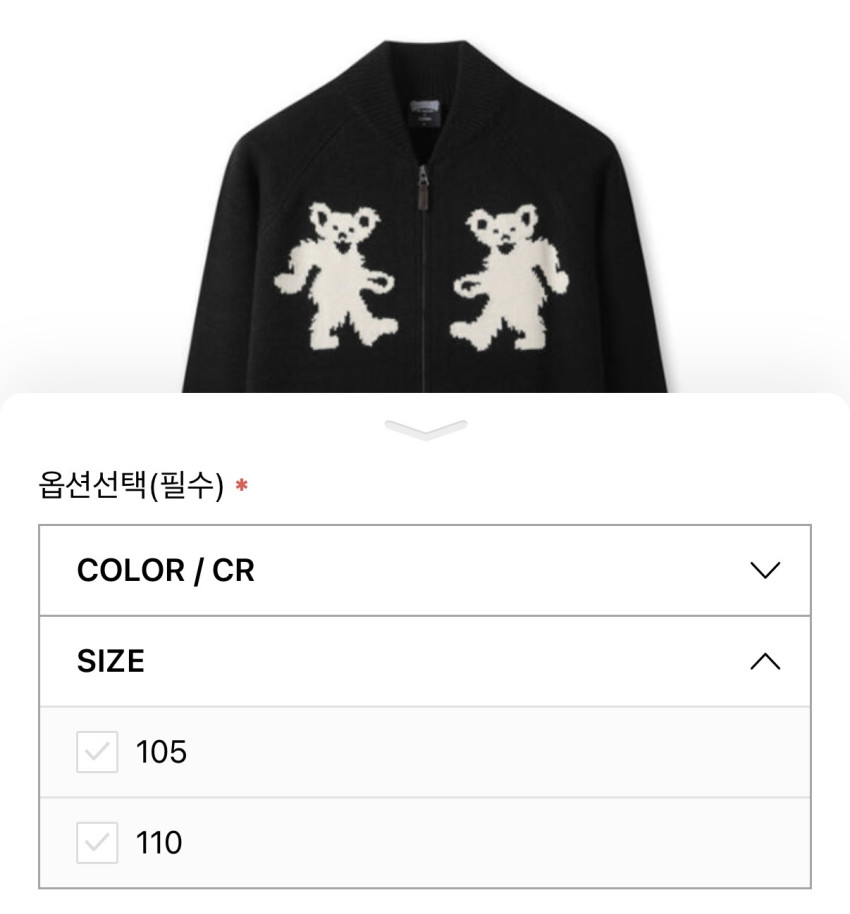Click the red required asterisk marker
The height and width of the screenshot is (914, 850).
point(241,488)
